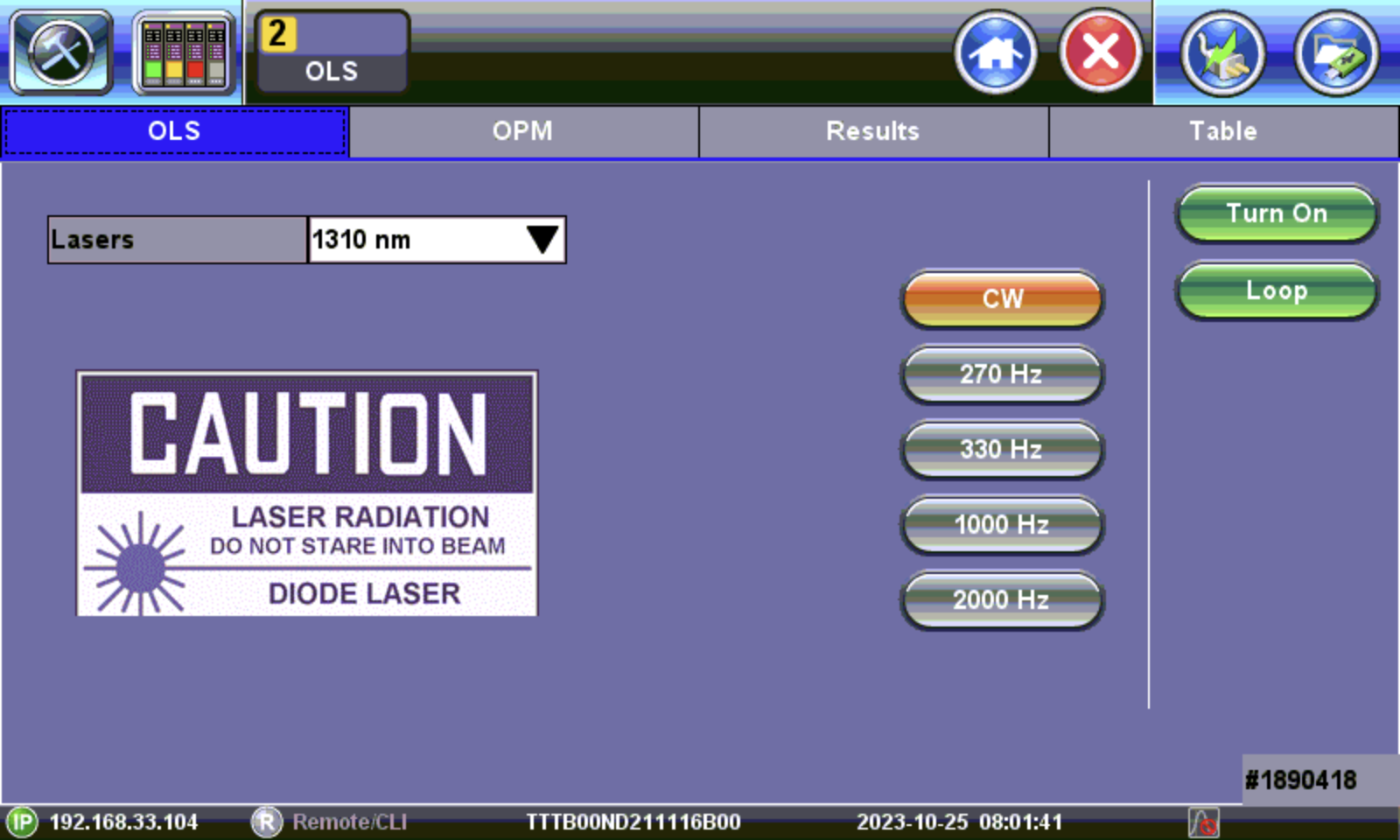
Task: Click the IP status icon
Action: click(x=22, y=822)
